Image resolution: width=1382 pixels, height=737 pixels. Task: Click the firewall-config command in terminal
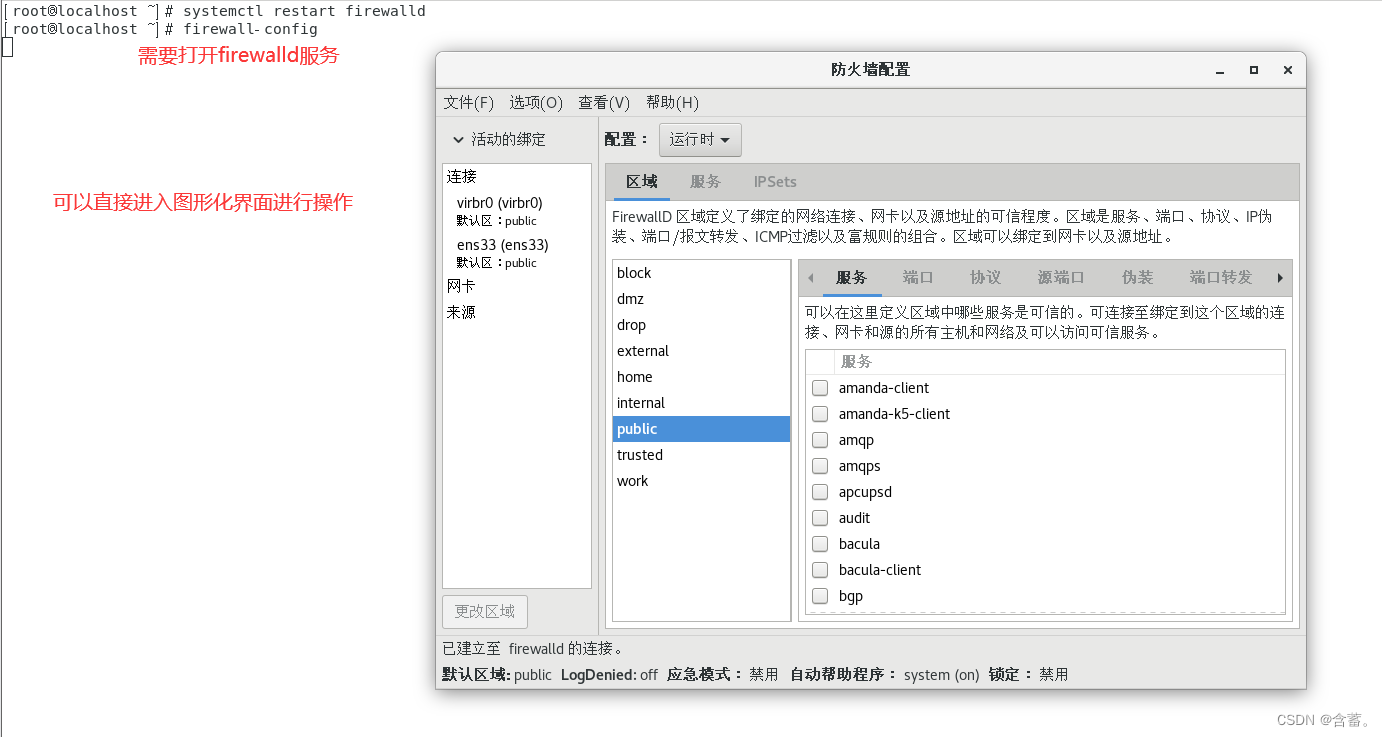250,29
